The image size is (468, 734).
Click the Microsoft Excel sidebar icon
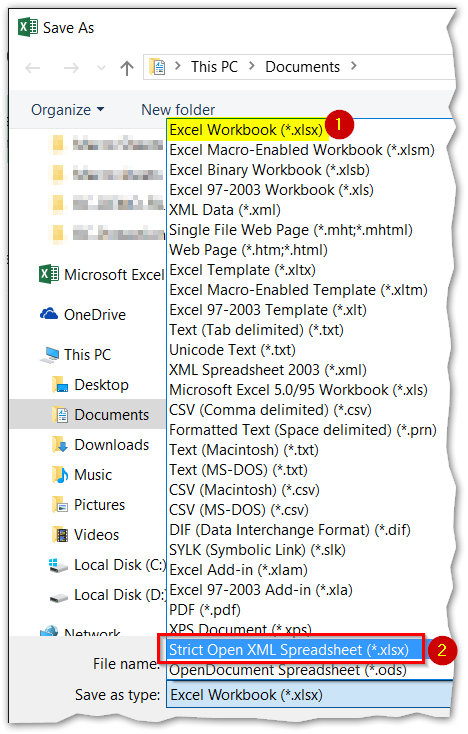click(x=49, y=274)
